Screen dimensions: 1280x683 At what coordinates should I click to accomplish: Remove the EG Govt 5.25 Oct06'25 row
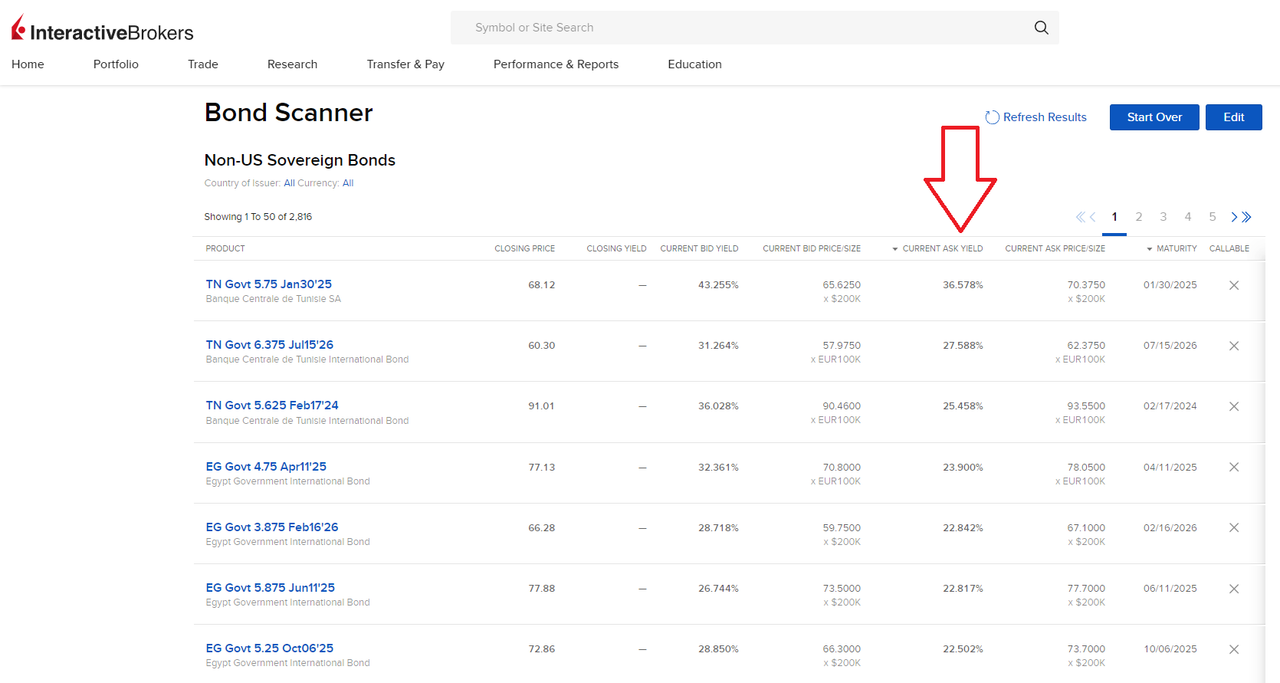pos(1234,649)
